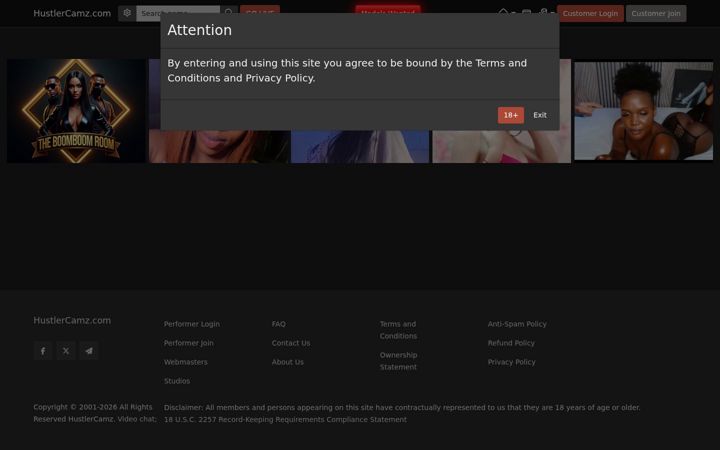The width and height of the screenshot is (720, 450).
Task: Open the Refund Policy footer link
Action: (511, 343)
